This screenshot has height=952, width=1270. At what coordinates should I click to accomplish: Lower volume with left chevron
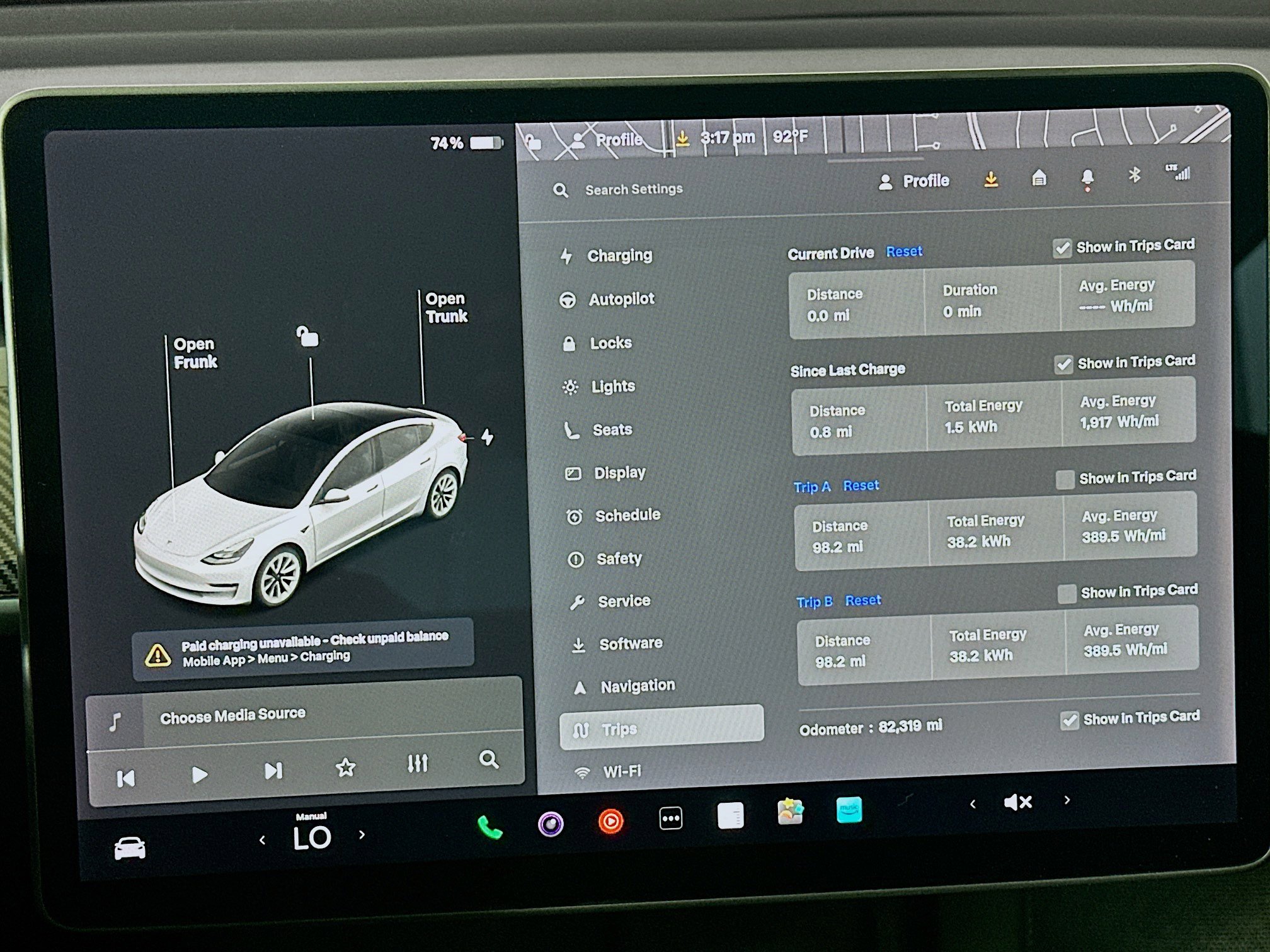pos(973,804)
